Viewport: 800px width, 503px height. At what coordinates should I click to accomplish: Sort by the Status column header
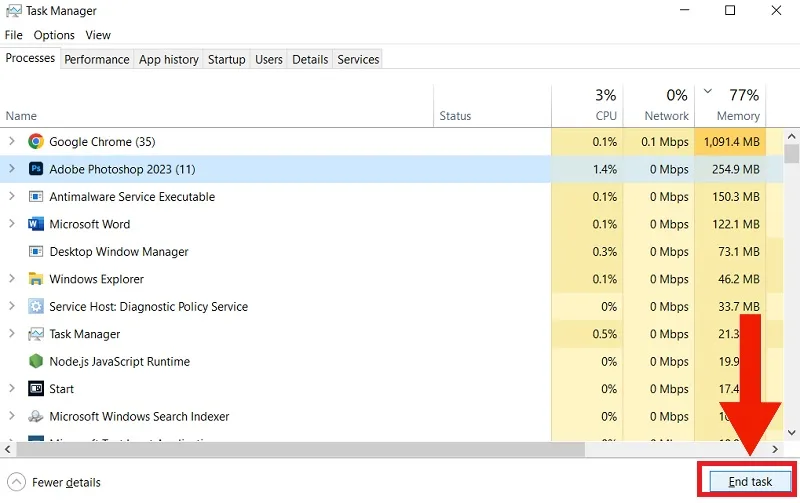pos(456,116)
